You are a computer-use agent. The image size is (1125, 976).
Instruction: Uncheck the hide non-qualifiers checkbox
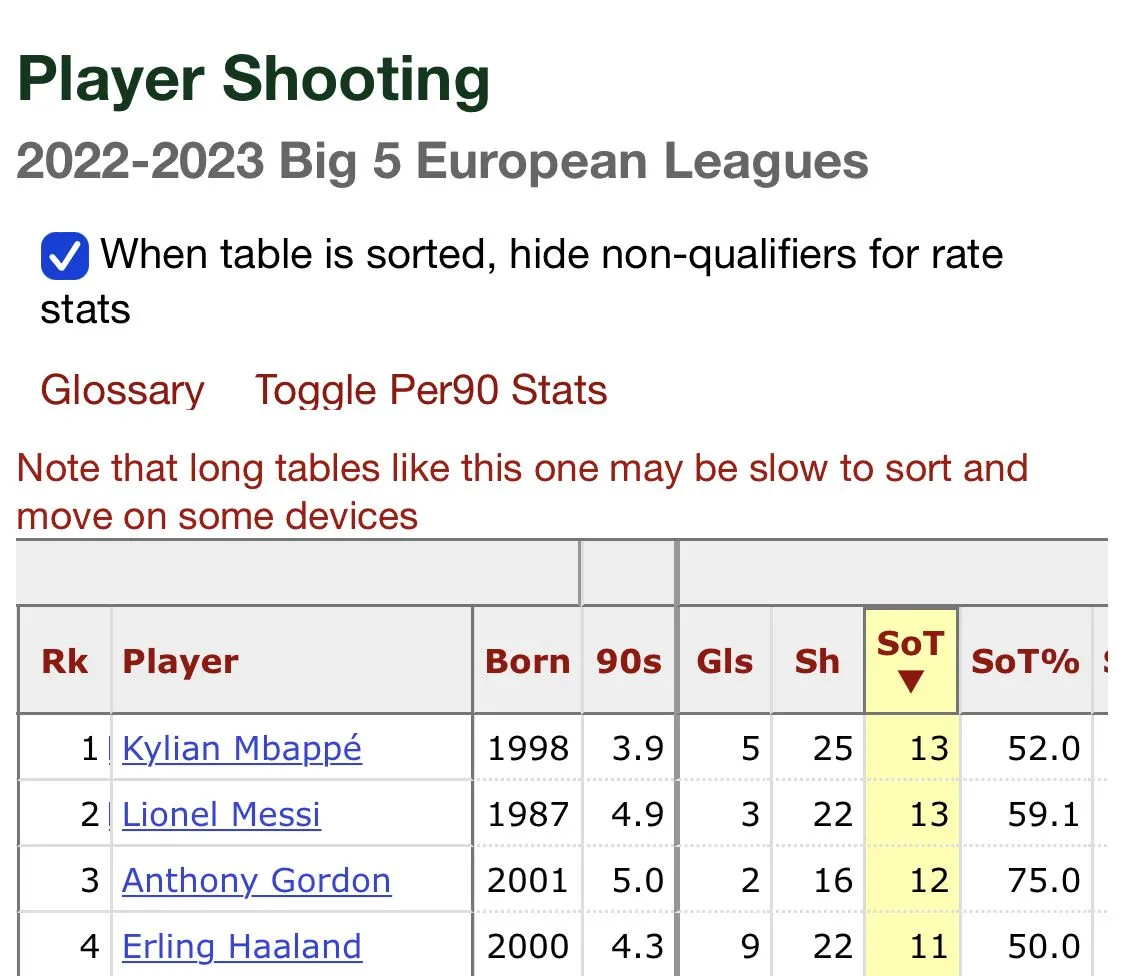(x=65, y=256)
